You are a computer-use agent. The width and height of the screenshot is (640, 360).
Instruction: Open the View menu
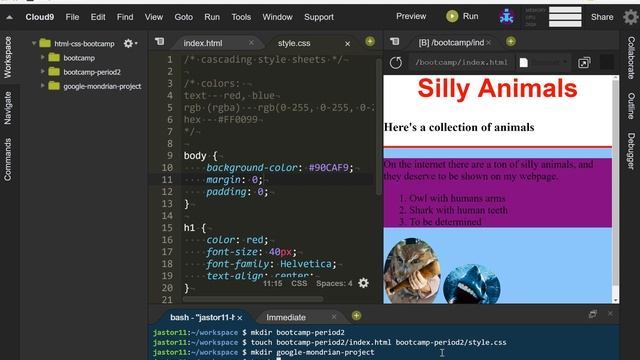tap(153, 17)
